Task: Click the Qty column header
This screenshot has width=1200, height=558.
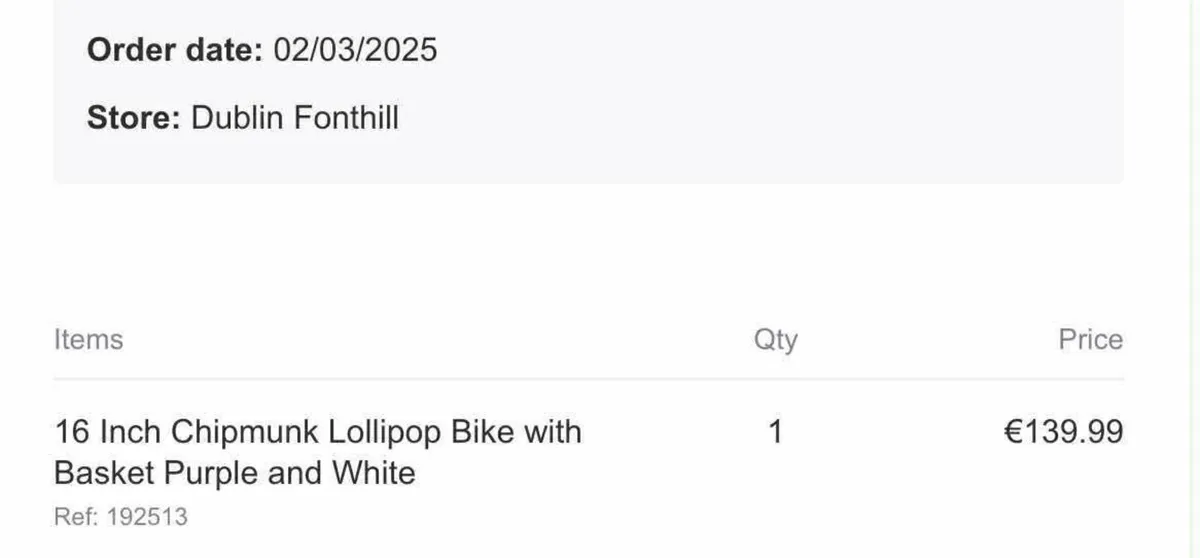Action: [x=776, y=340]
